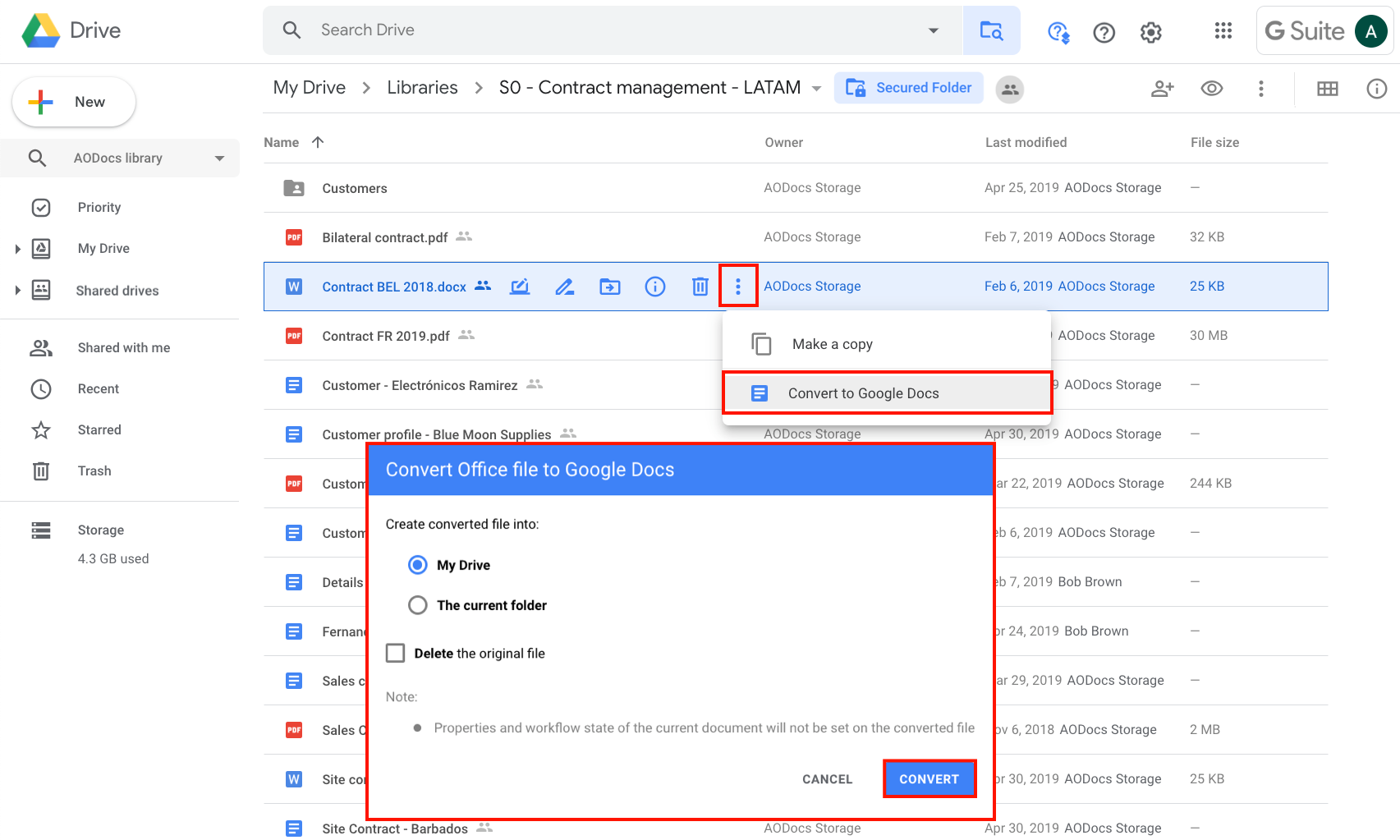Click the Starred star icon in sidebar
Image resolution: width=1400 pixels, height=840 pixels.
(x=41, y=429)
